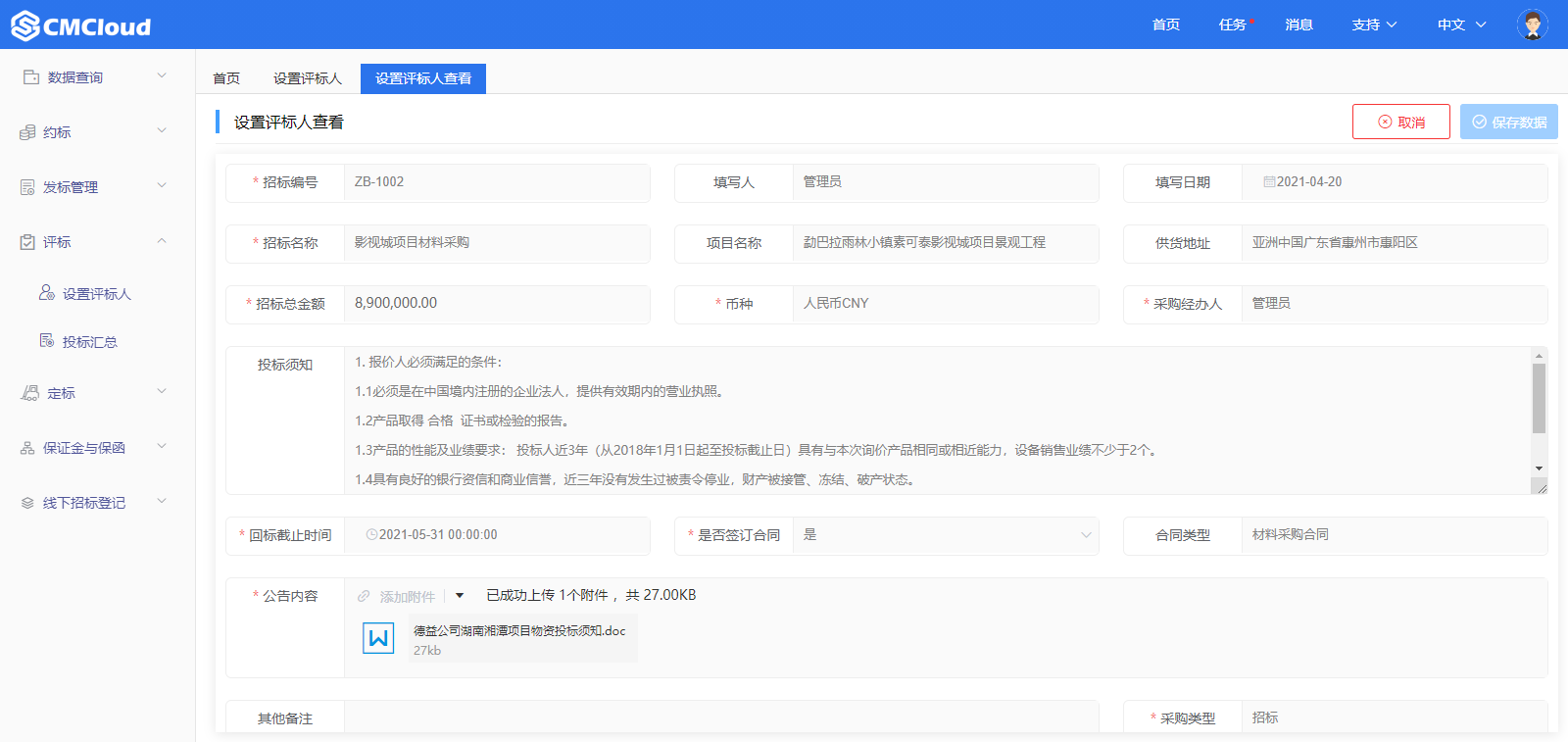This screenshot has height=742, width=1568.
Task: Click the 线下招标登记 layers icon
Action: [x=27, y=502]
